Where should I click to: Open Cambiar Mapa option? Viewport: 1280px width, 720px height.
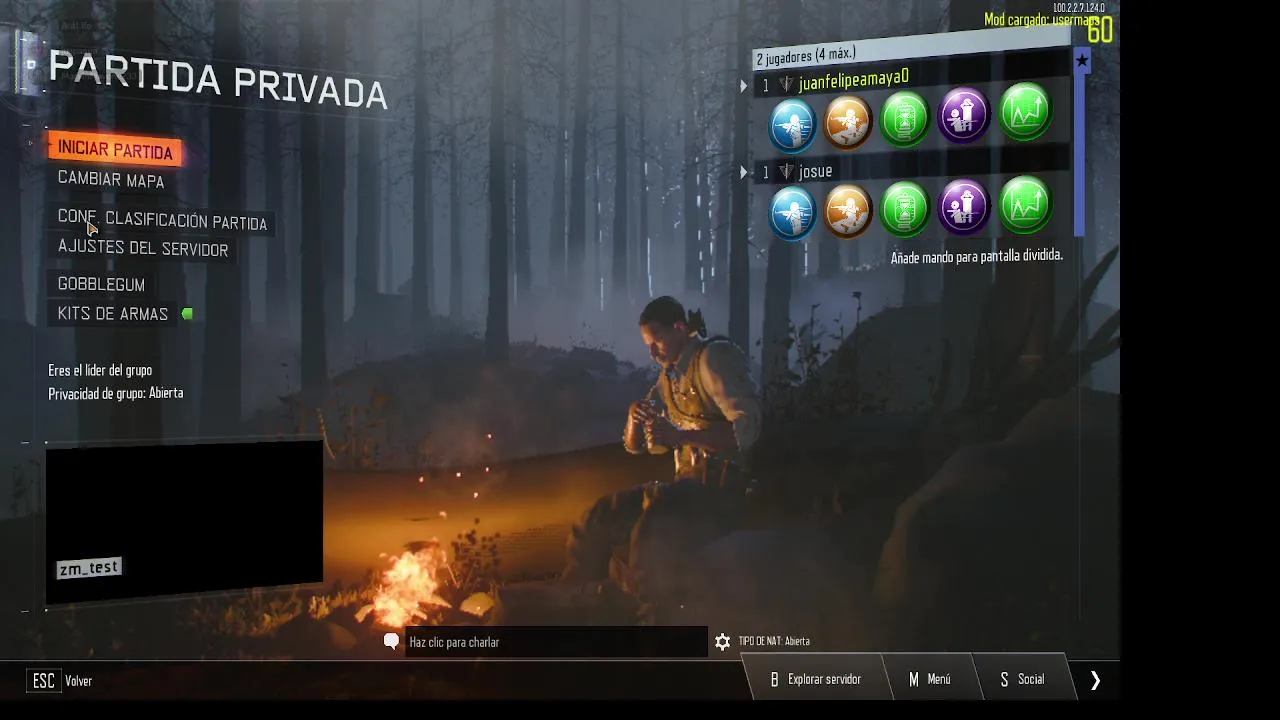coord(111,180)
